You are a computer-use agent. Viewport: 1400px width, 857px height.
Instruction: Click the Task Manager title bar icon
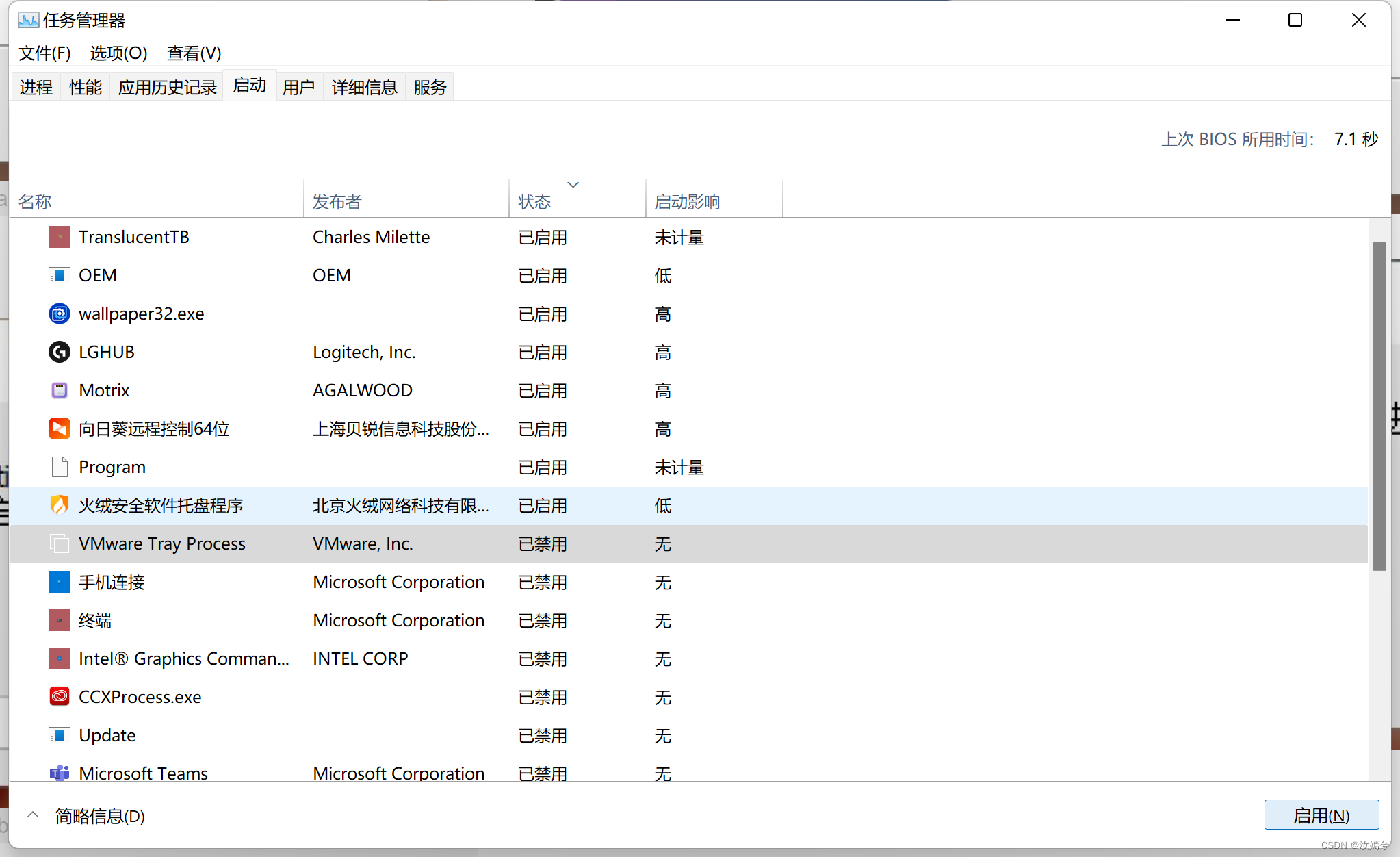point(28,21)
